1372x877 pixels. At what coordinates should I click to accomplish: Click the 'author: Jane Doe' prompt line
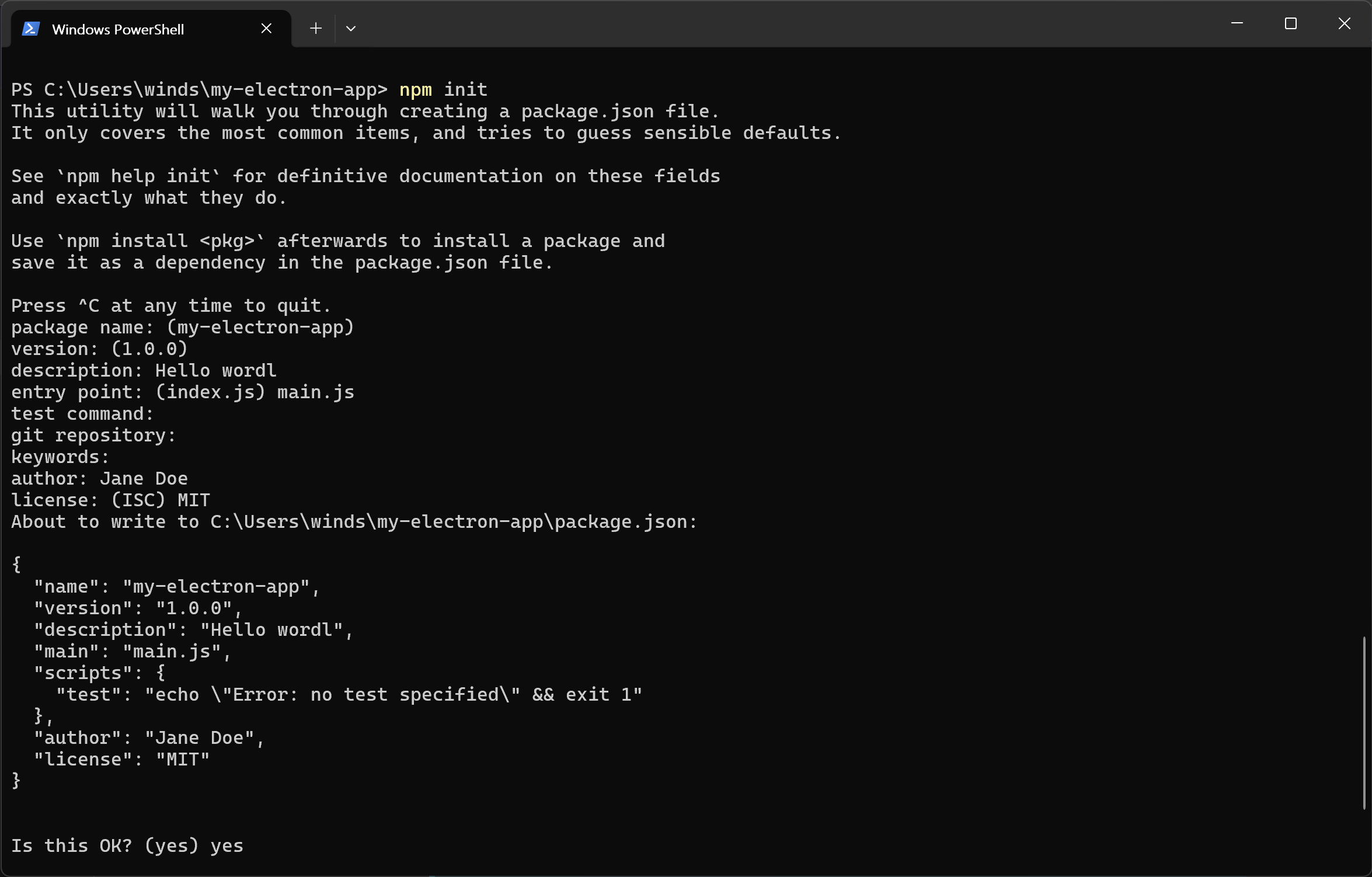[99, 479]
